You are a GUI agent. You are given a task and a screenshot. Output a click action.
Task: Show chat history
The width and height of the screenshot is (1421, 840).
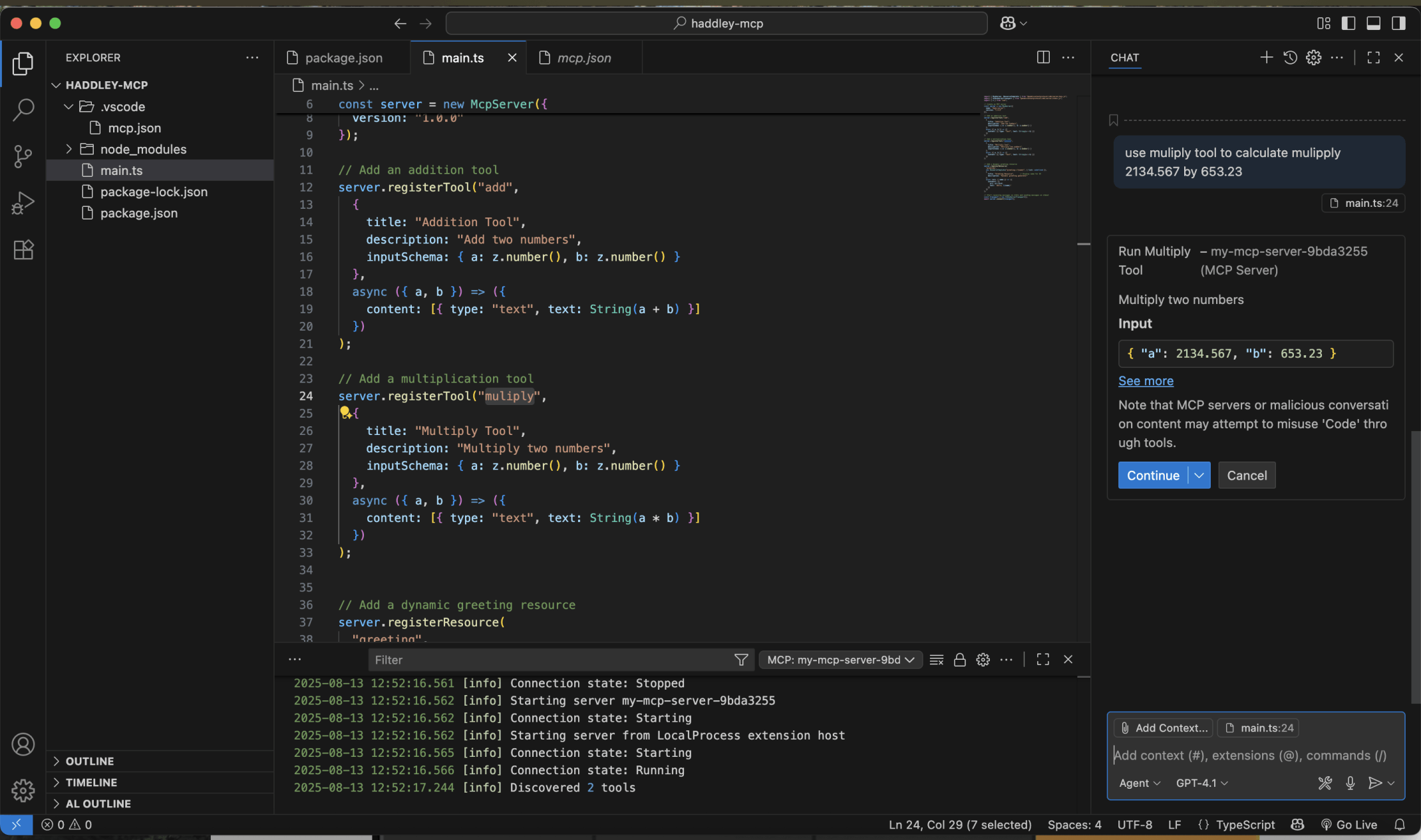[1290, 58]
